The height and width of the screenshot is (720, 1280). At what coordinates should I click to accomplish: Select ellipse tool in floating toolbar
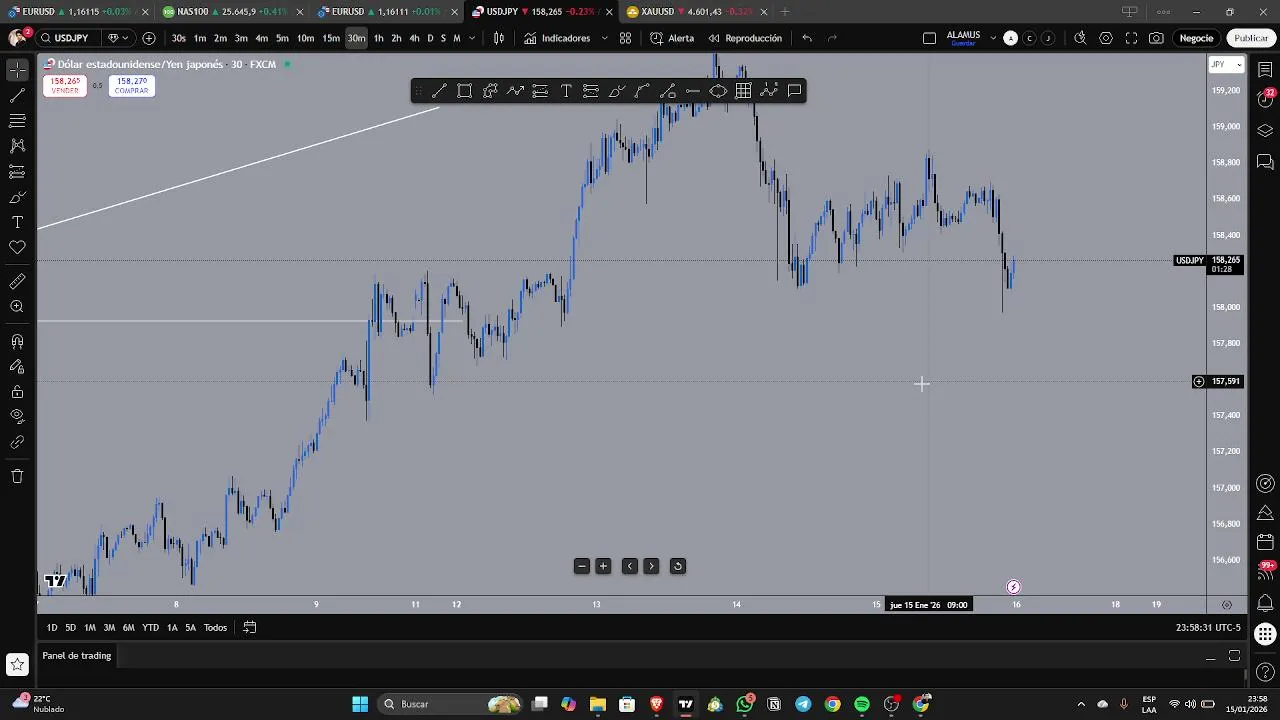(x=718, y=91)
